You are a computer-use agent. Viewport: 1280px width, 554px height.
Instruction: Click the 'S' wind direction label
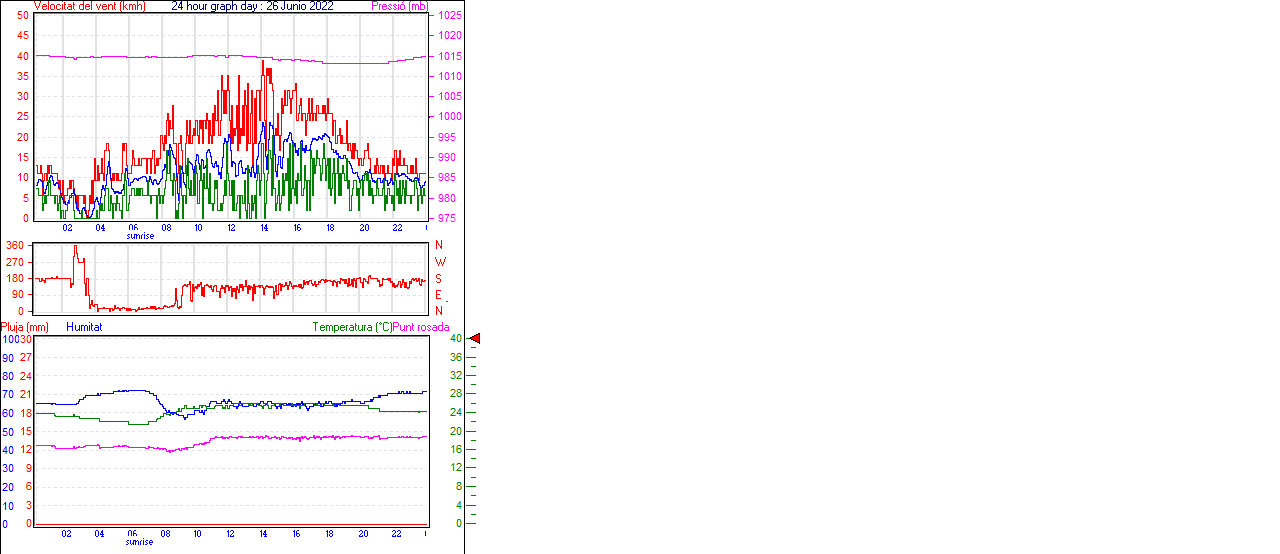pyautogui.click(x=439, y=278)
